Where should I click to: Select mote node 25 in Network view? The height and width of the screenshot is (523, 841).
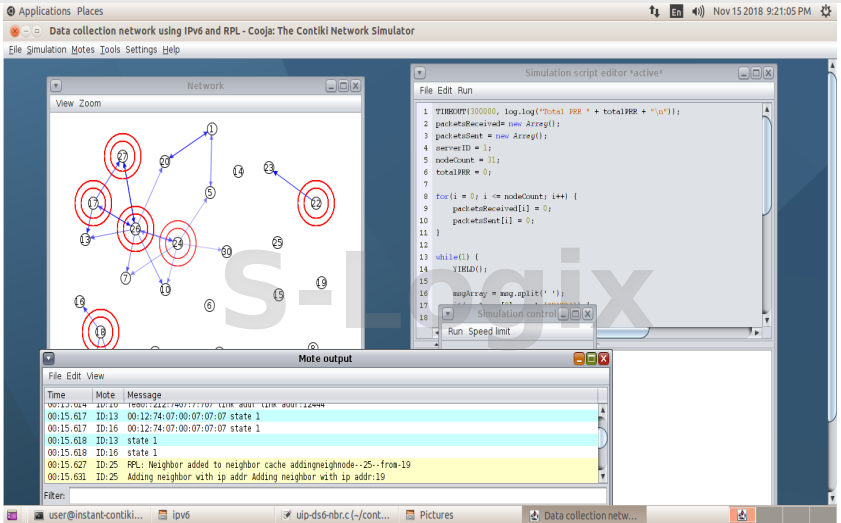277,242
